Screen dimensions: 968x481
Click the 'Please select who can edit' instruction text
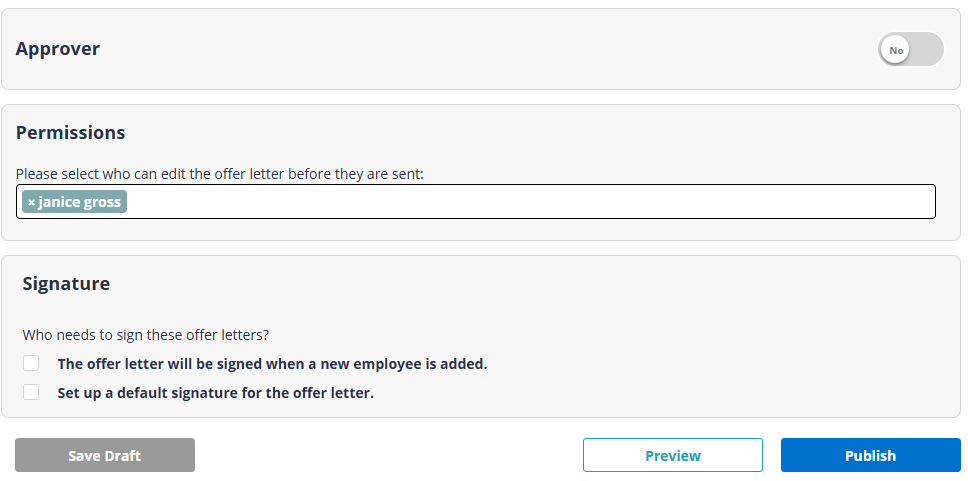click(220, 174)
